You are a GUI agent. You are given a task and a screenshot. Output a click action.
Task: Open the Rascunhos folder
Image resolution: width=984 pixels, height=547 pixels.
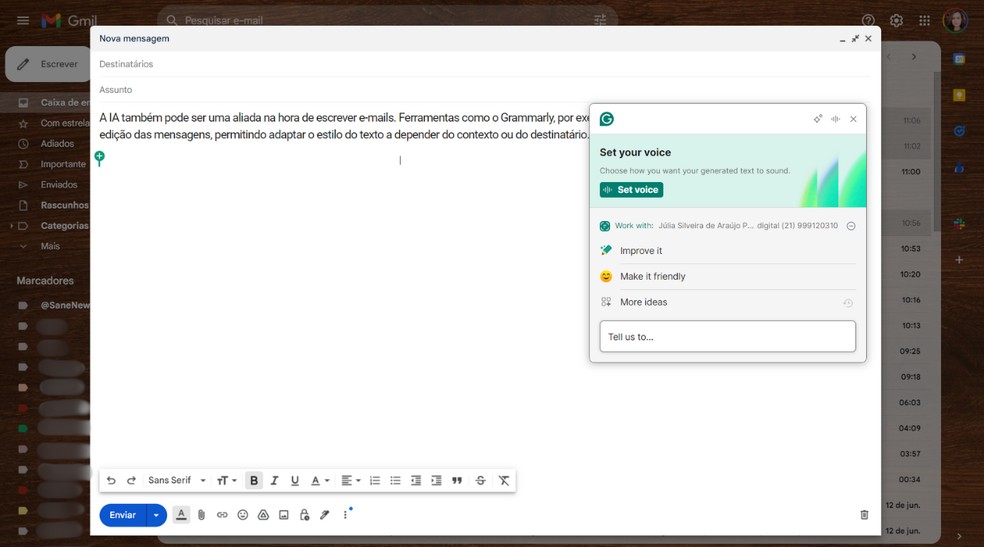pos(45,205)
